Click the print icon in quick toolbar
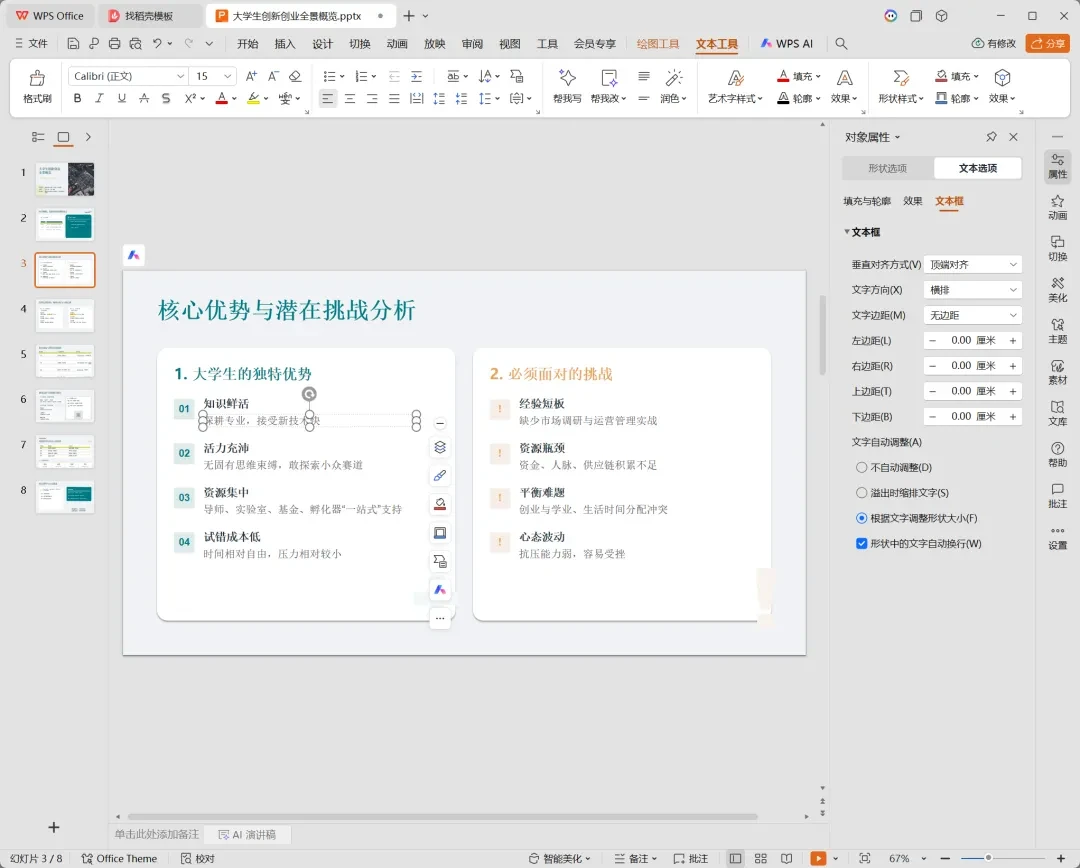This screenshot has height=868, width=1080. [x=114, y=43]
